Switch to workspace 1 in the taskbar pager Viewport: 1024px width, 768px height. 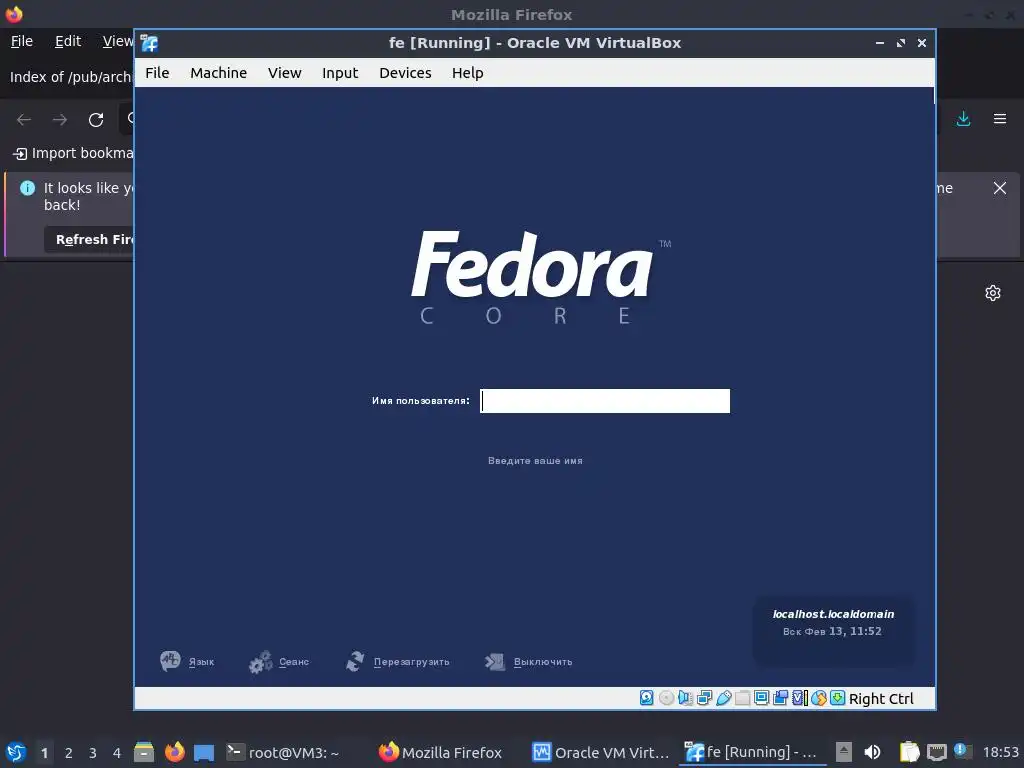pos(44,753)
